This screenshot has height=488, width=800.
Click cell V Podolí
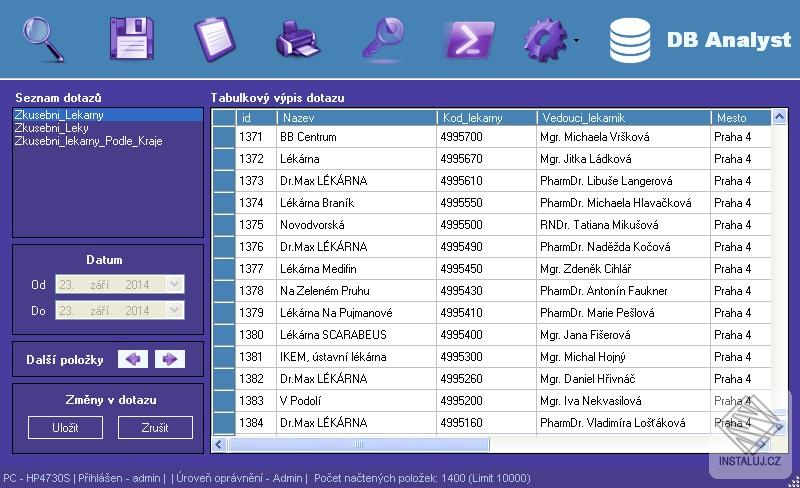tap(357, 401)
